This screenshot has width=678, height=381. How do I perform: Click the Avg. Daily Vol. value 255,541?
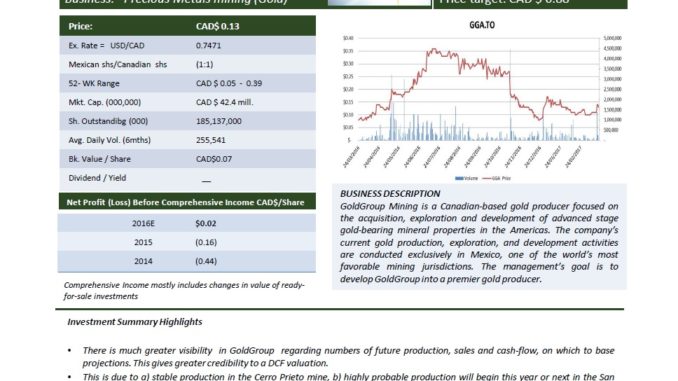[x=211, y=140]
